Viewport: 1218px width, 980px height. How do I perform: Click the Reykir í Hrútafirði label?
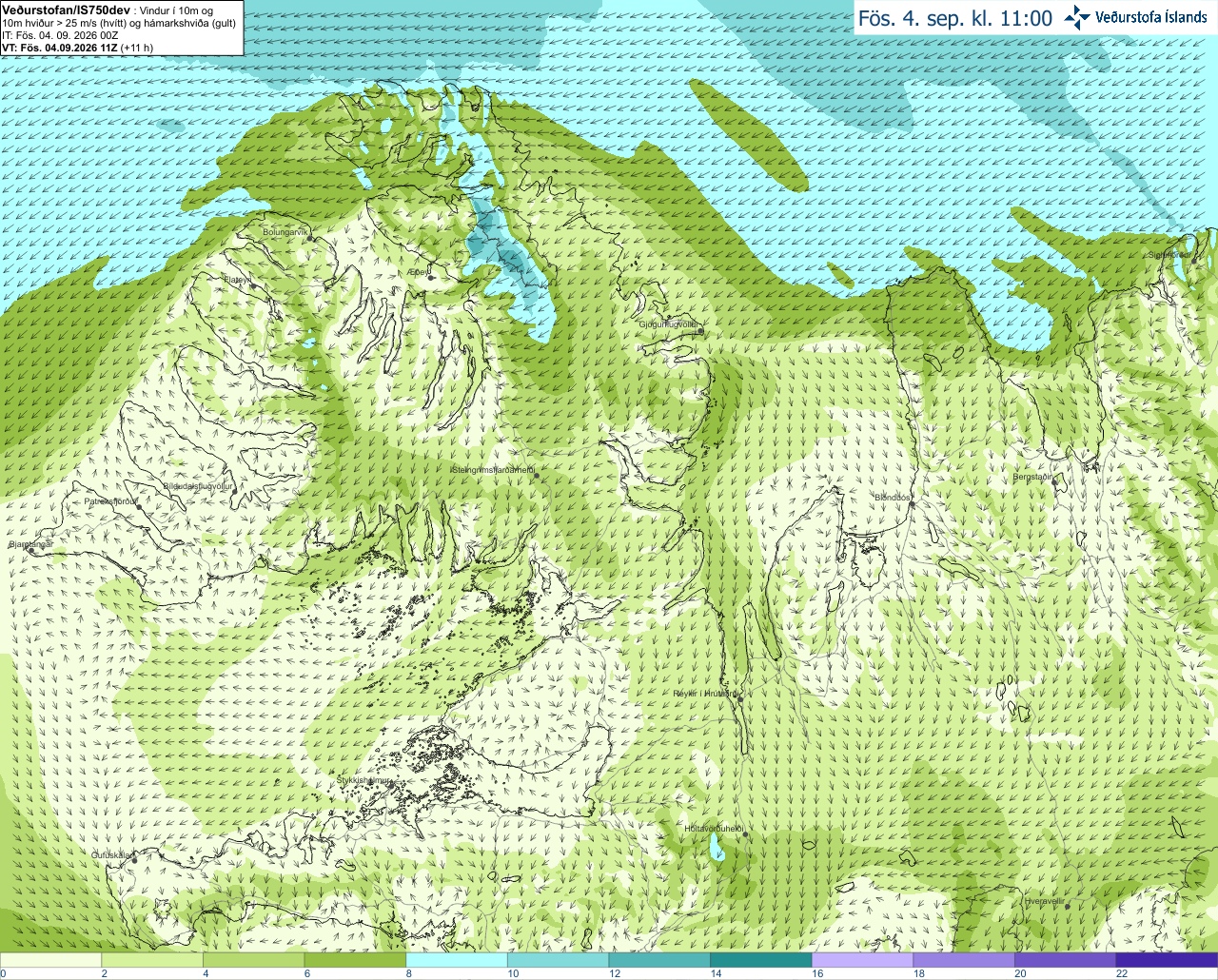[x=705, y=694]
